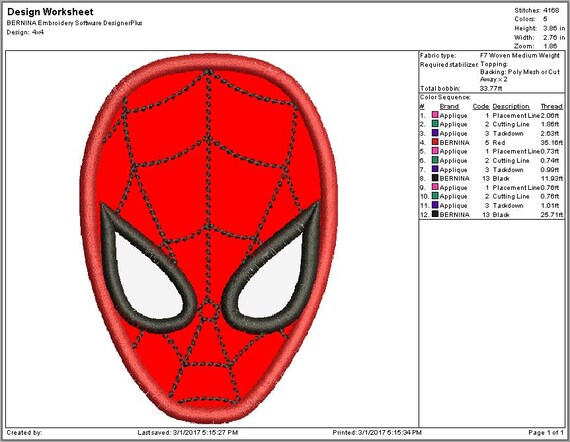Click the pink swatch in color row 1
The height and width of the screenshot is (442, 570).
435,115
